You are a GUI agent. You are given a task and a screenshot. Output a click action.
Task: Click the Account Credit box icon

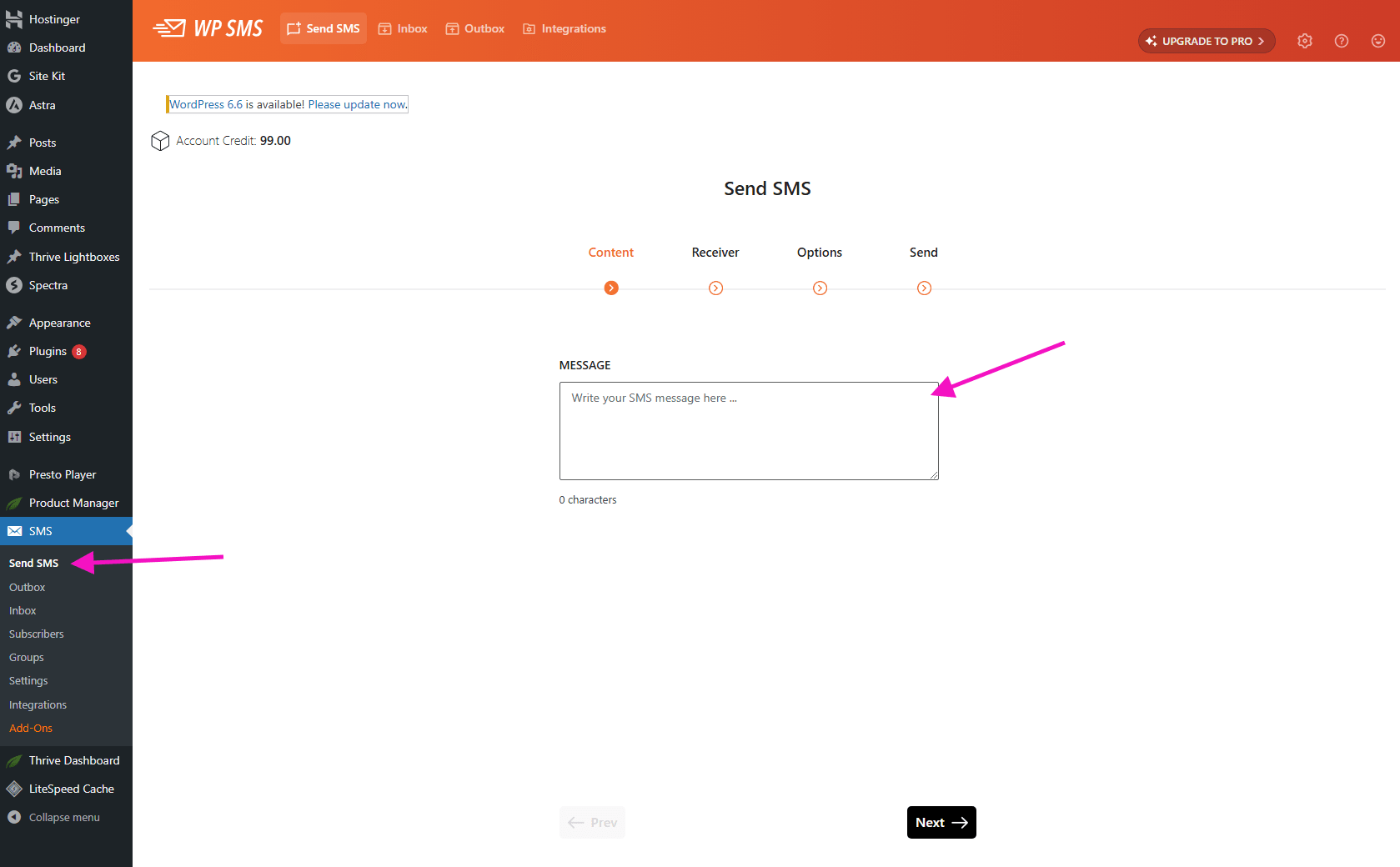pos(160,141)
